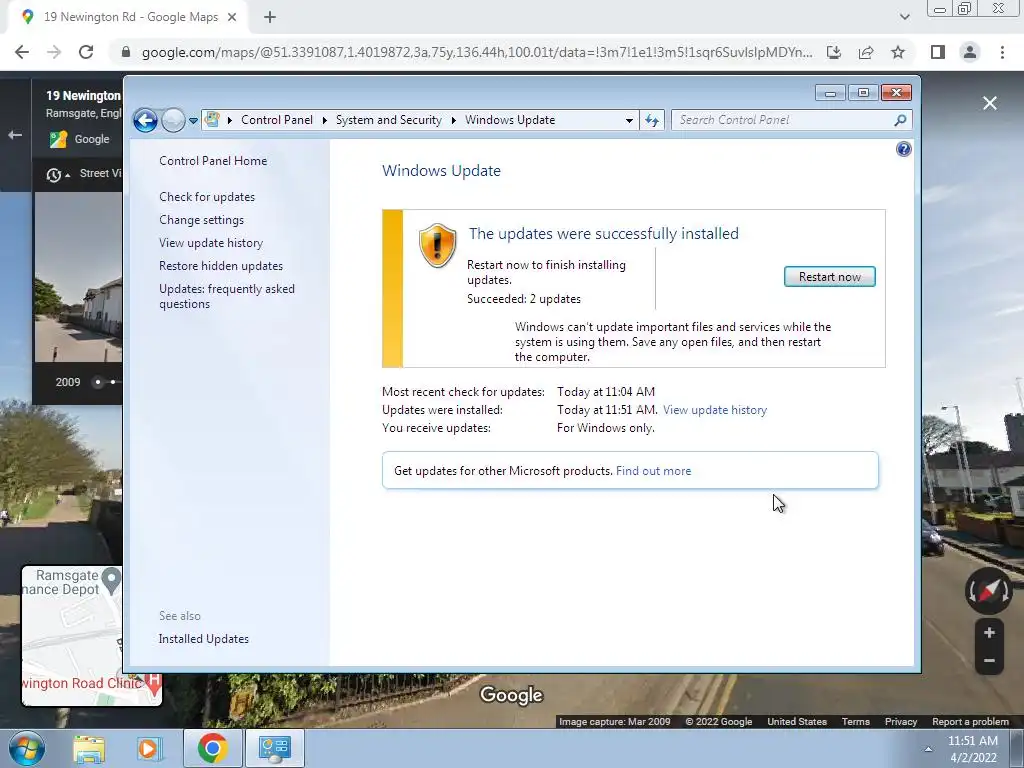Viewport: 1024px width, 768px height.
Task: Open recent pages dropdown arrow in Control Panel
Action: 193,121
